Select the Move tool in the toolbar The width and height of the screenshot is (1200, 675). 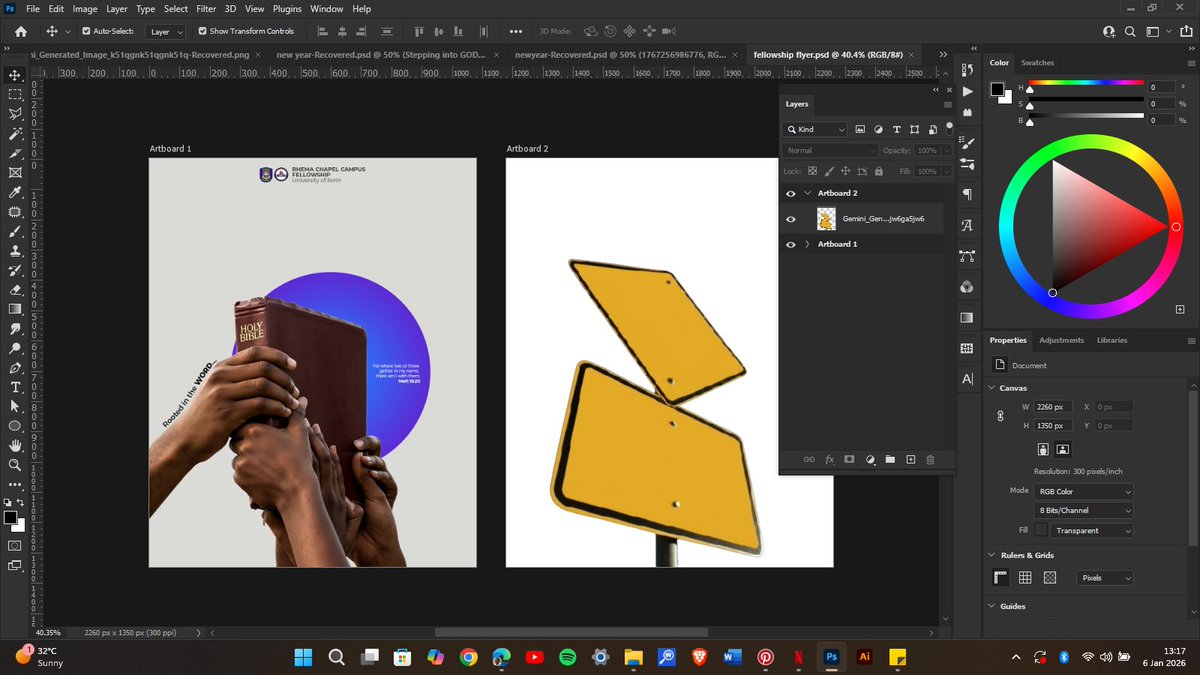point(15,75)
